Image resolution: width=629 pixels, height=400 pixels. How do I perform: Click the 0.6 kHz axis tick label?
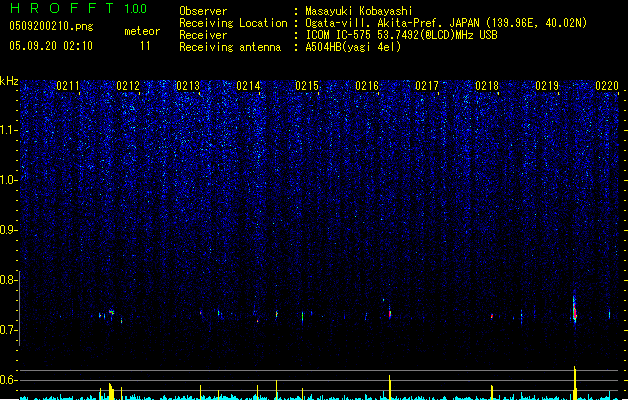coord(9,380)
